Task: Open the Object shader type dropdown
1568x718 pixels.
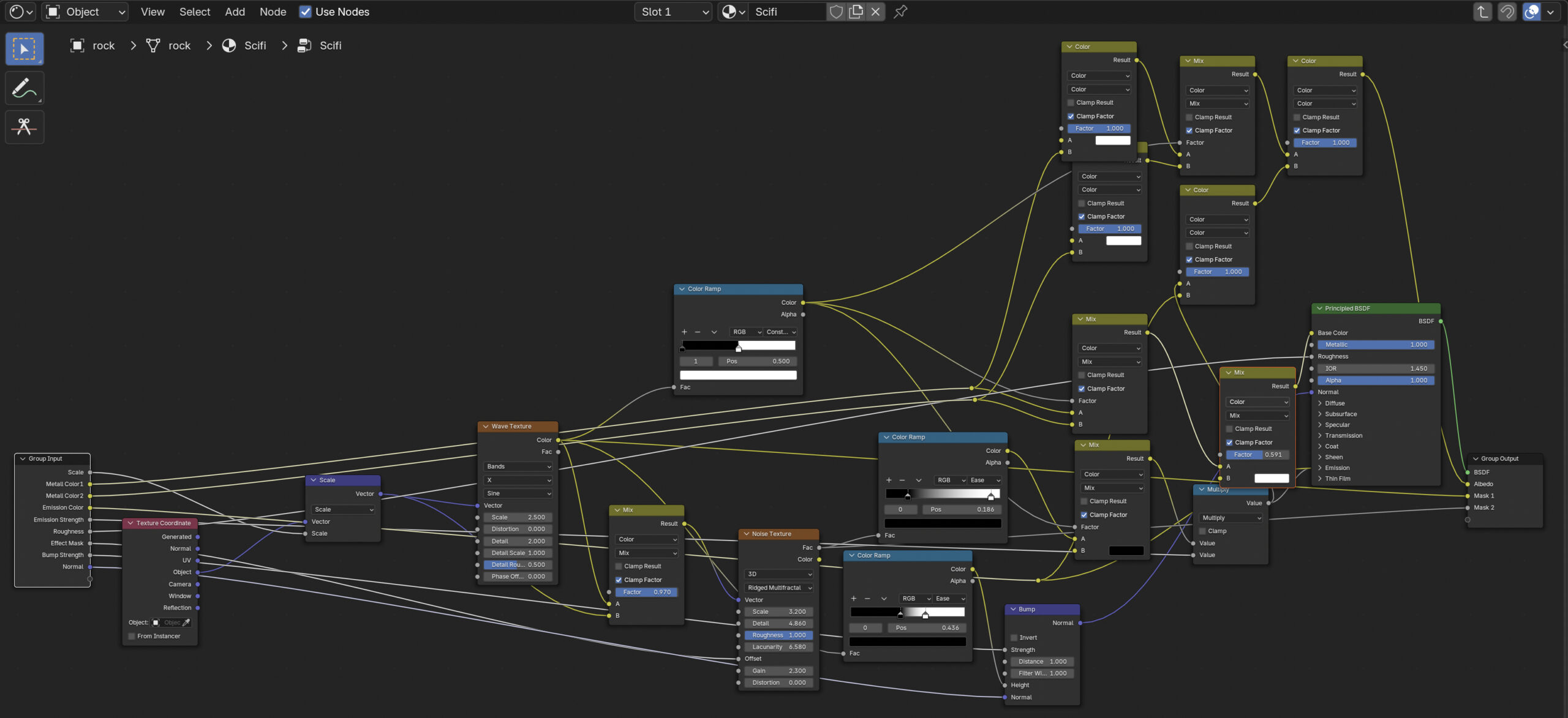Action: coord(86,12)
